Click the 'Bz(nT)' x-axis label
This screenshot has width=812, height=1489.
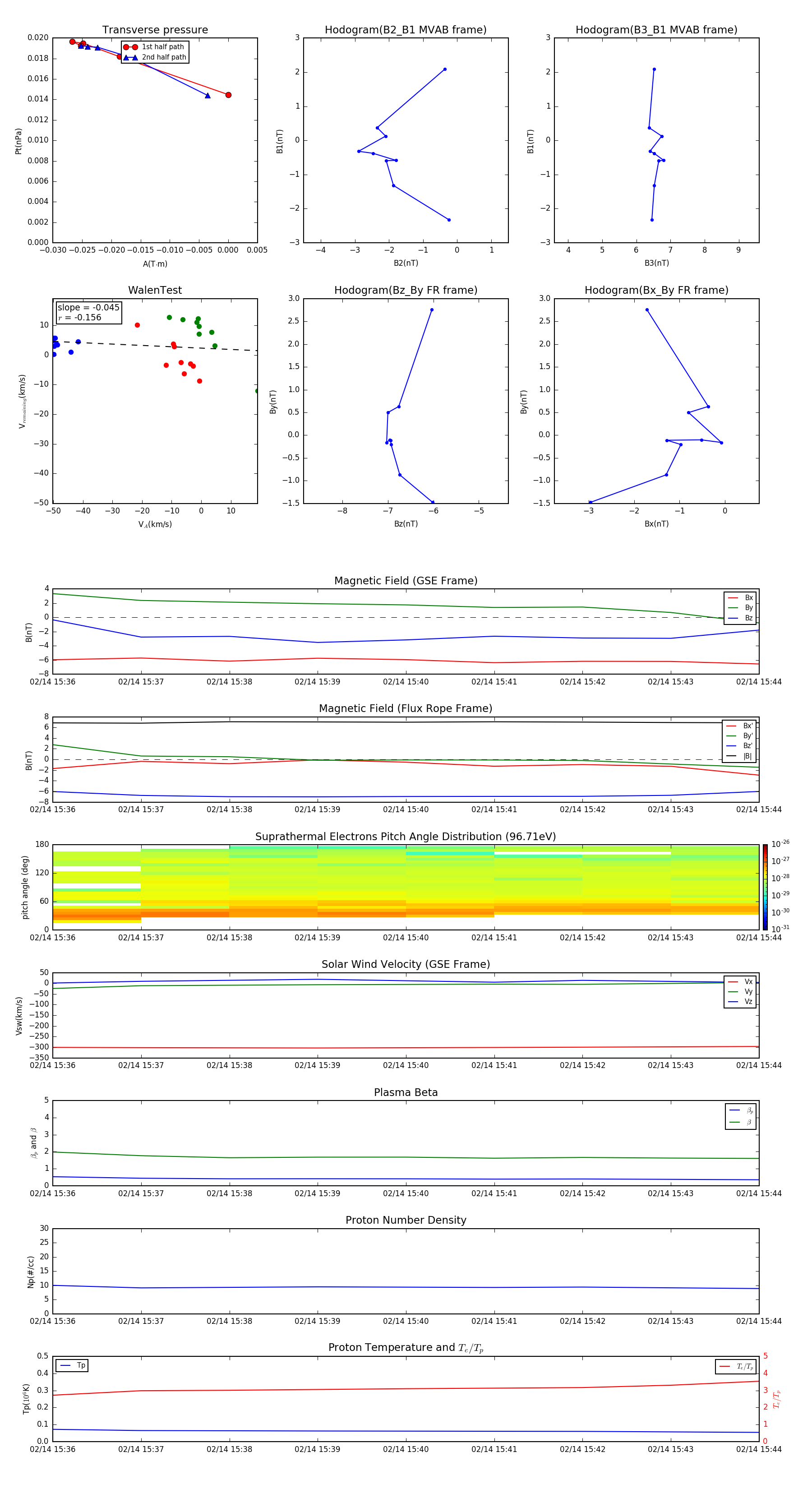tap(406, 524)
